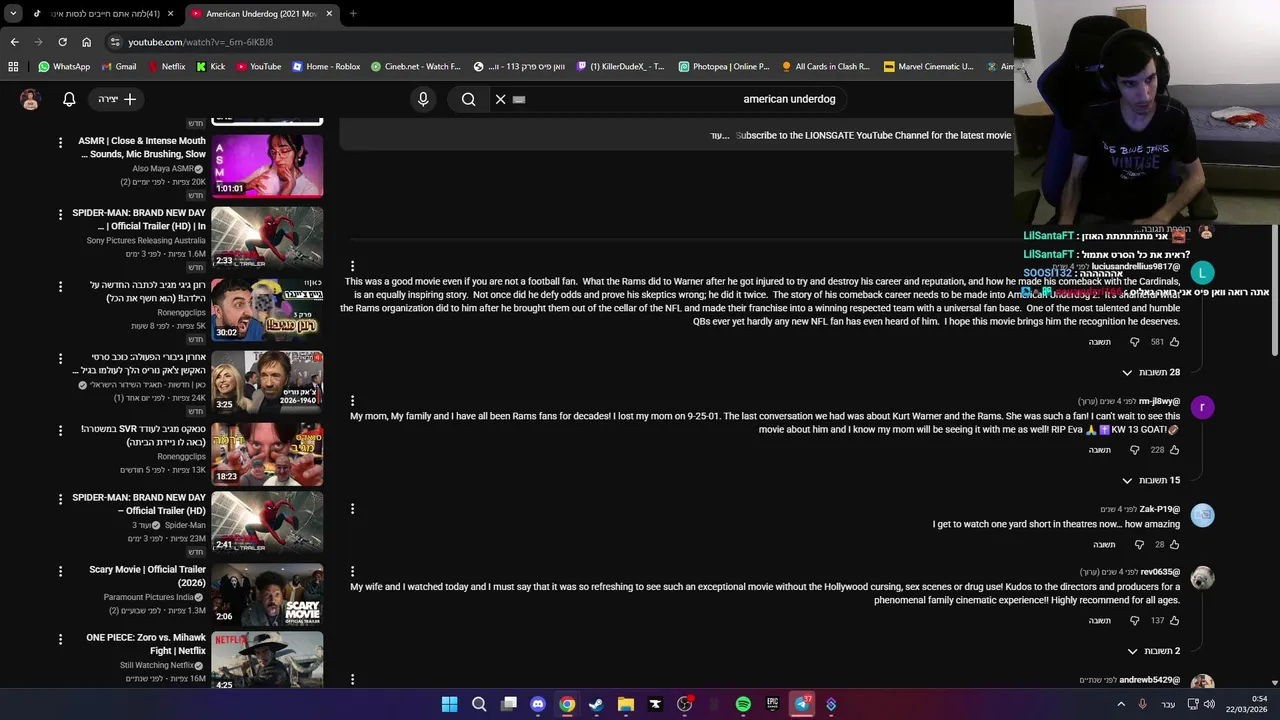The height and width of the screenshot is (720, 1280).
Task: Open options for the Kurt Warner Rams comment
Action: (352, 266)
